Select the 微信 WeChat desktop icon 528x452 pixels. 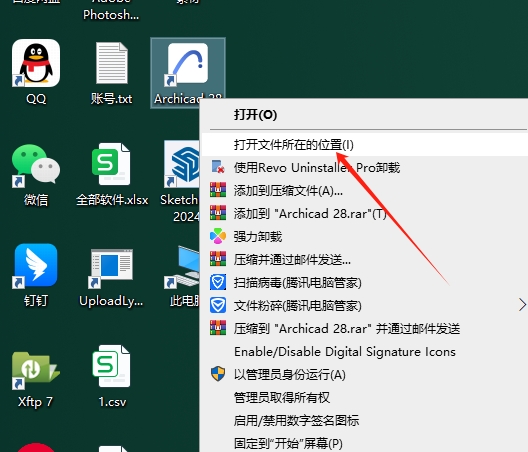(35, 165)
